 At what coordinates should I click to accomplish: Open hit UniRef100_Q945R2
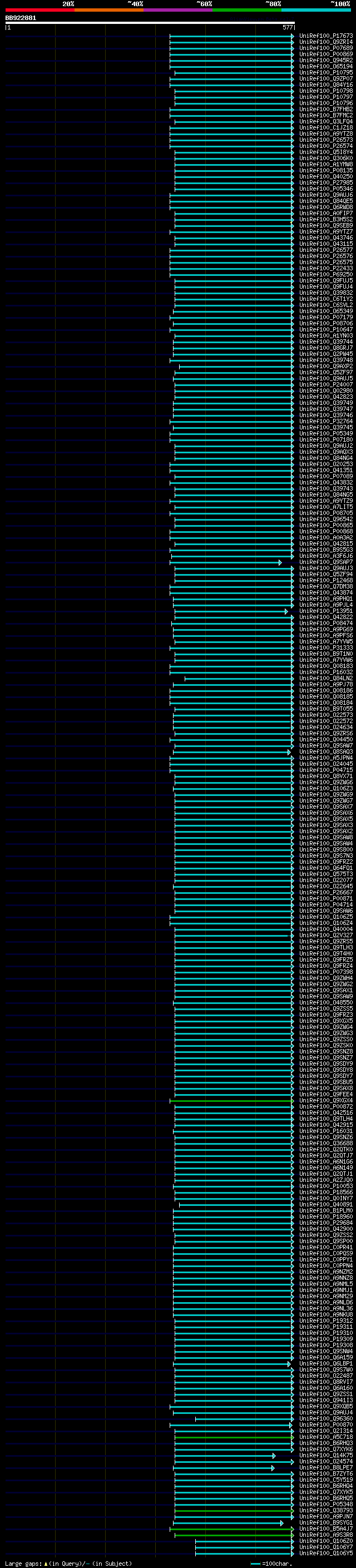coord(326,60)
